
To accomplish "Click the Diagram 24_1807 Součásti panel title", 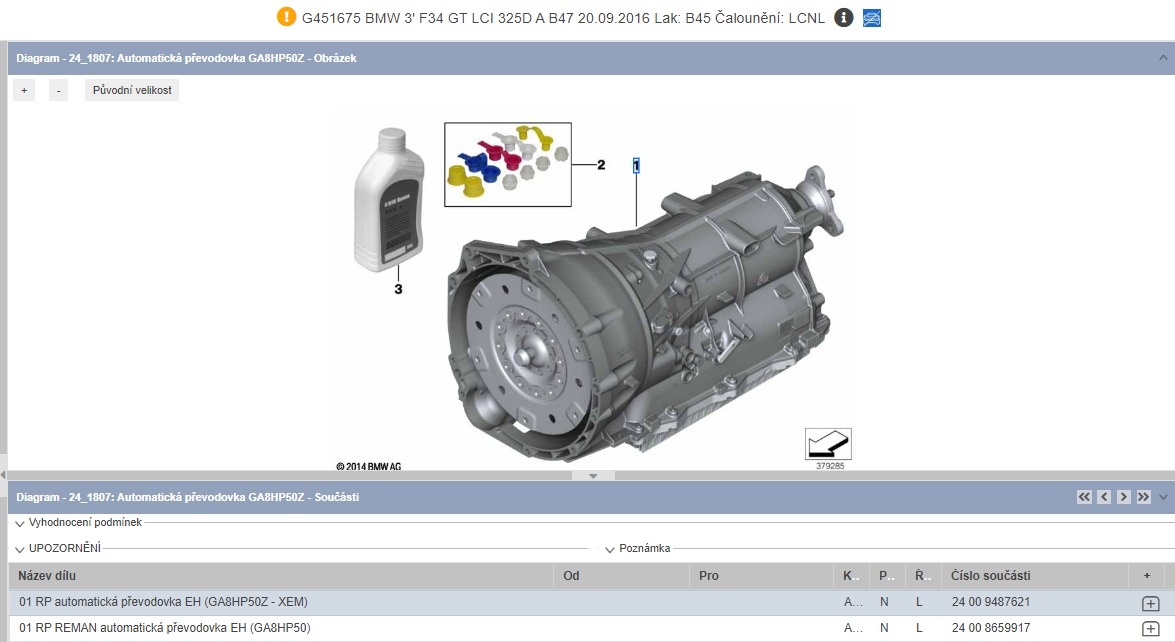I will tap(187, 497).
